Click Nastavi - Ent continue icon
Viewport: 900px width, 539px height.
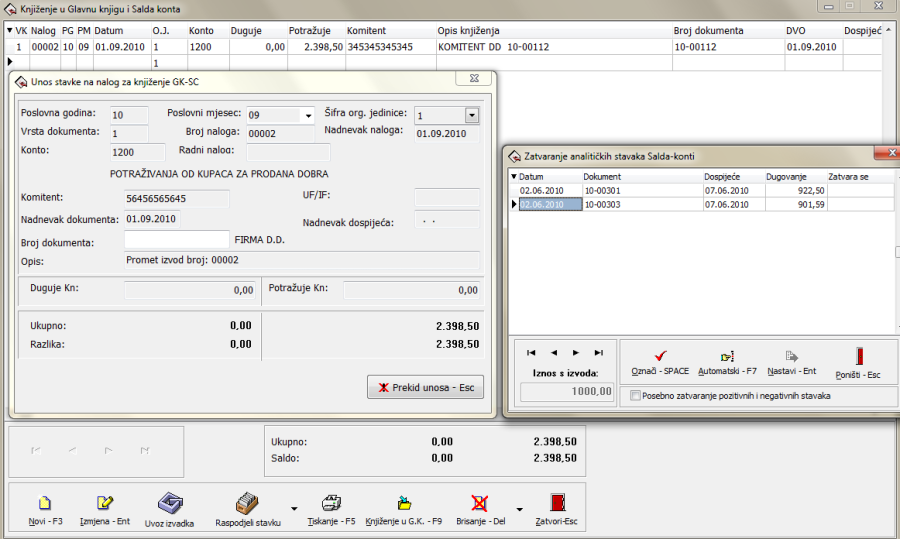pos(792,356)
